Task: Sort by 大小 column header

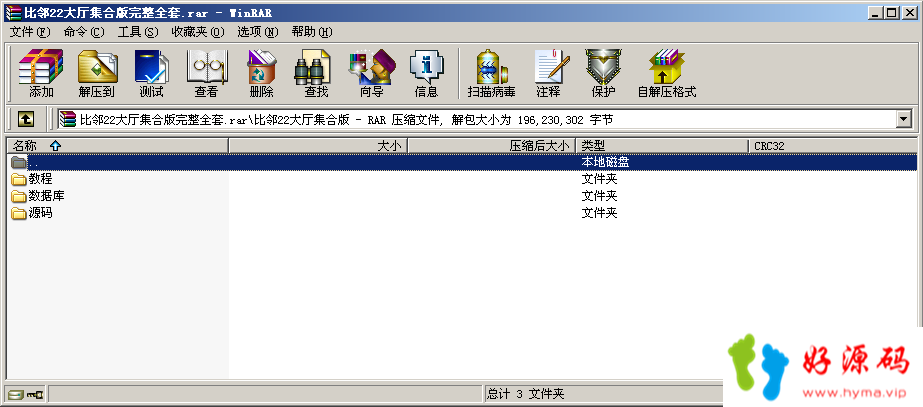Action: click(318, 145)
